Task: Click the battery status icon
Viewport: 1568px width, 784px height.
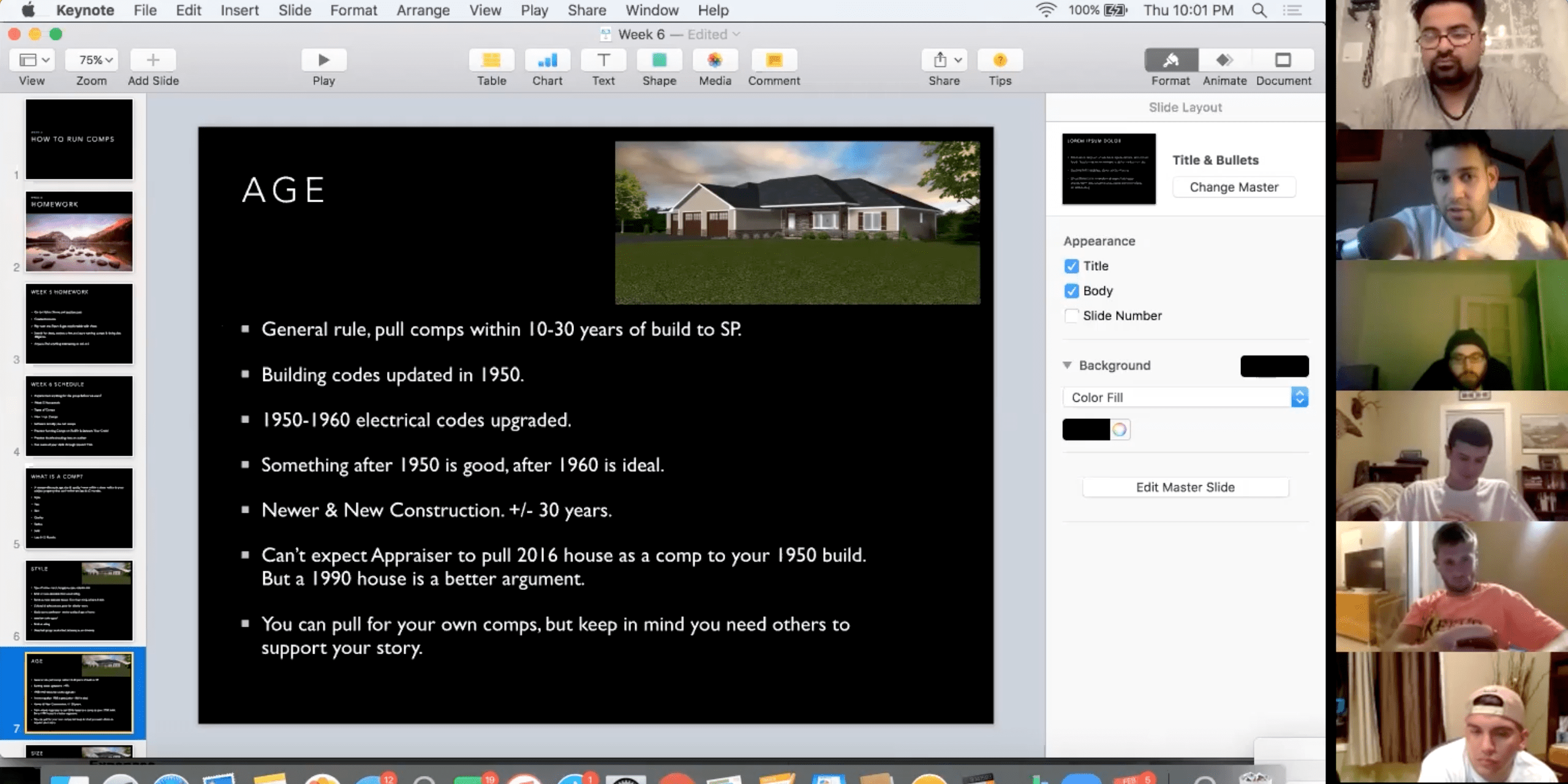Action: (x=1116, y=10)
